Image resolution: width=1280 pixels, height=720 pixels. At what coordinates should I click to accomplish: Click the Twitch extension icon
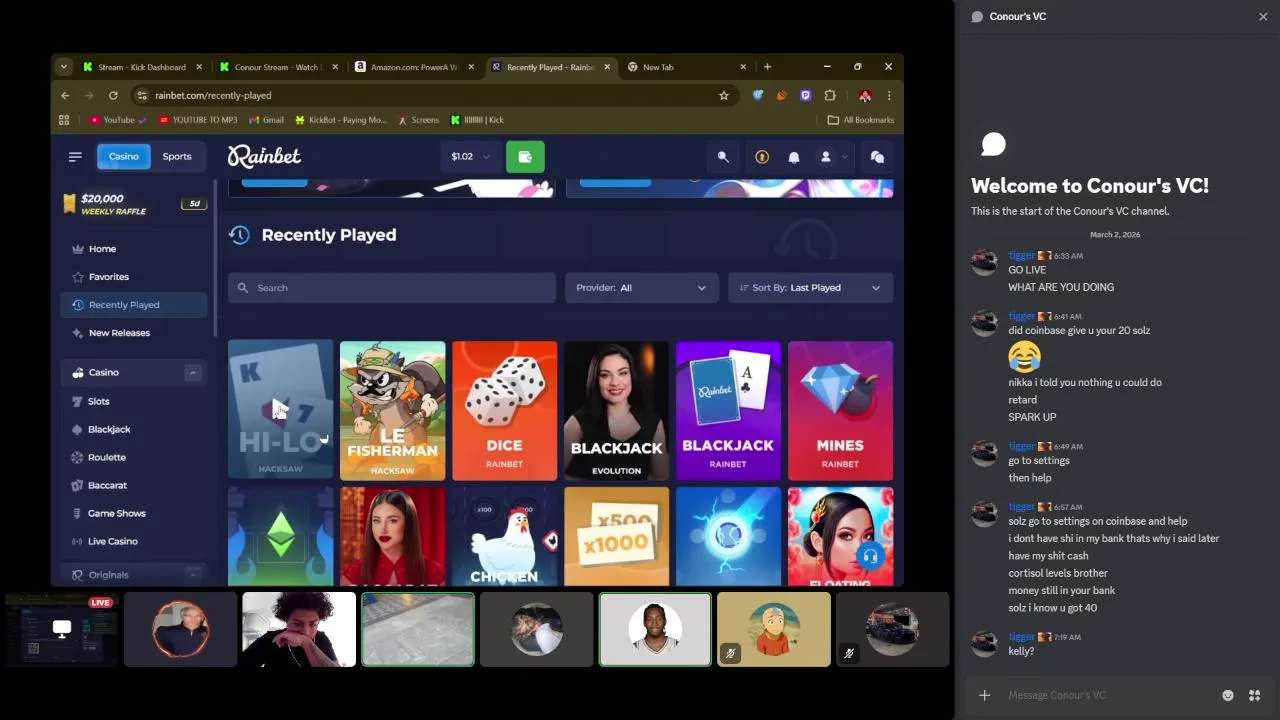coord(806,95)
